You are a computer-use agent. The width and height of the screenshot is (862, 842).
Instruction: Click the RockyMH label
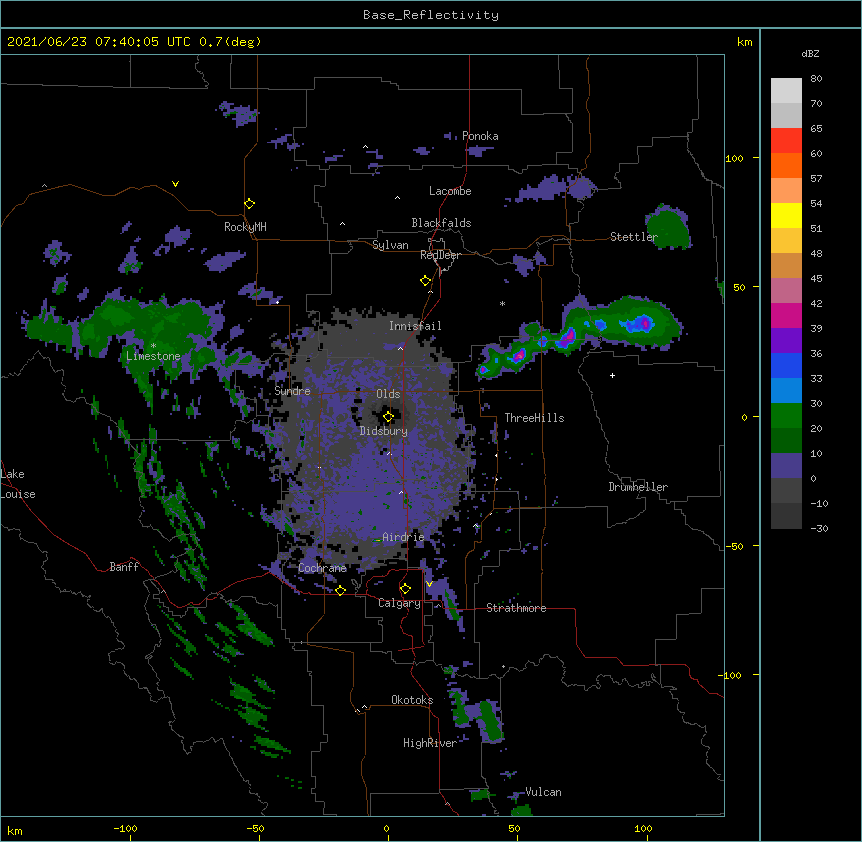(x=245, y=227)
